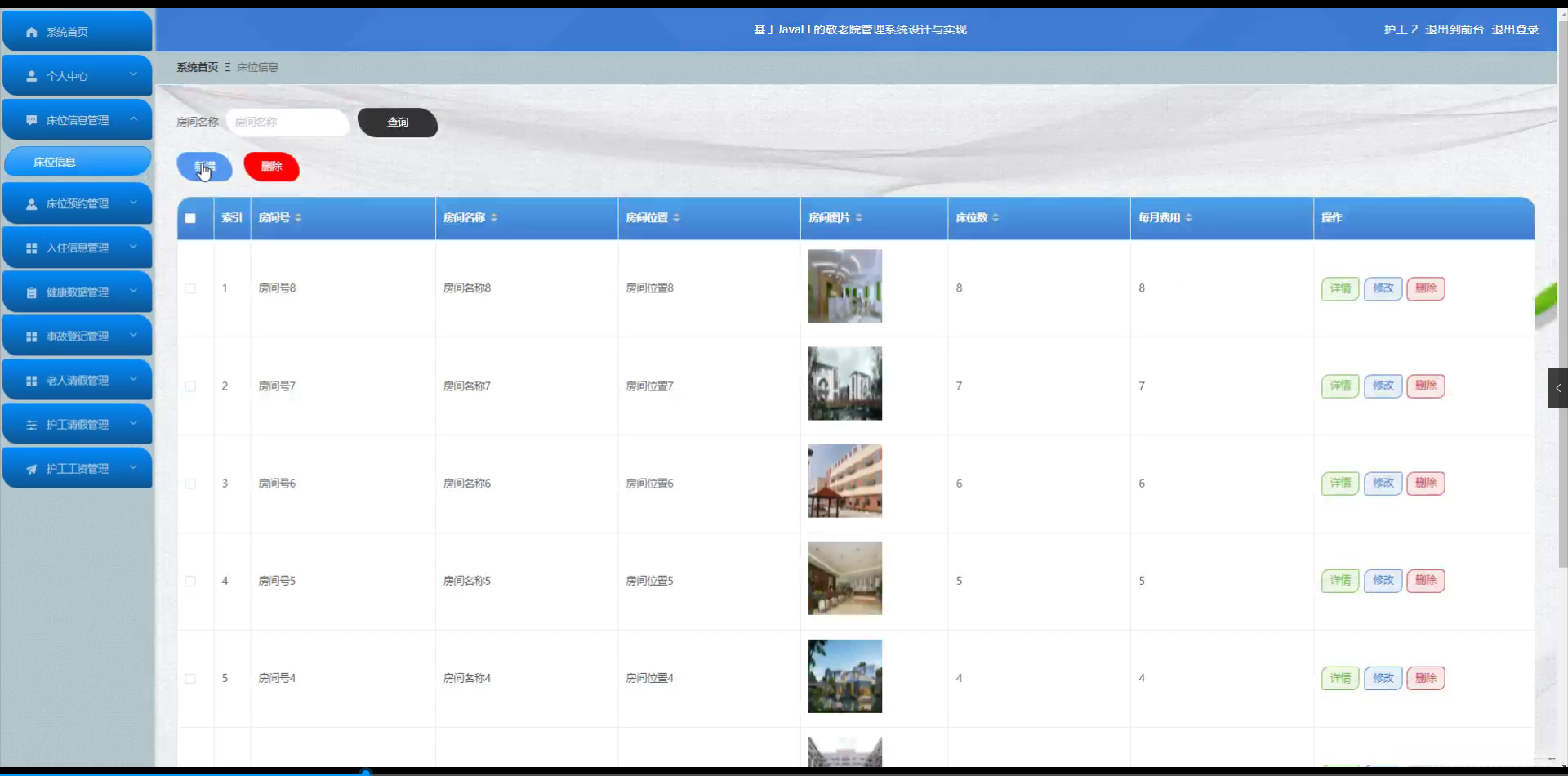Click the monitor icon beside 床位信息管理
Screen dimensions: 1568x776
click(32, 120)
